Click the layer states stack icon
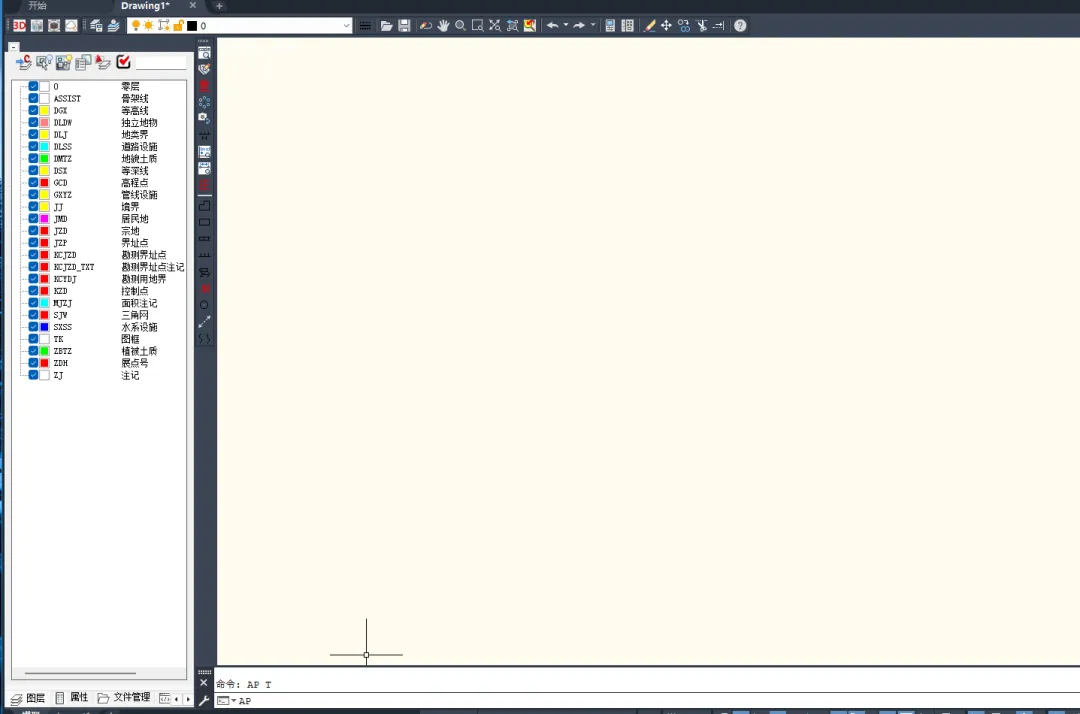 point(114,25)
